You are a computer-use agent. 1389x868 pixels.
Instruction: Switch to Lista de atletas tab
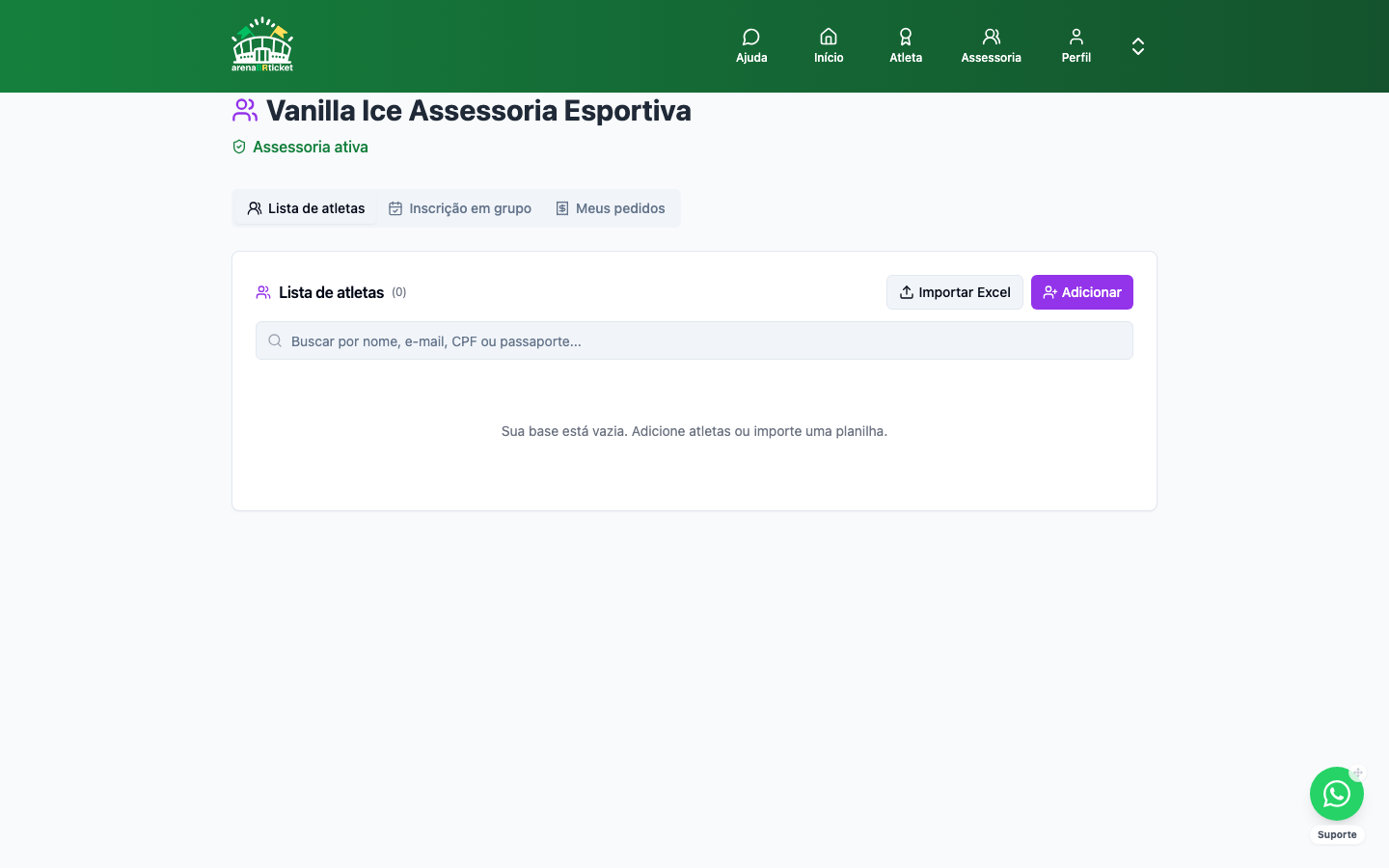coord(306,208)
